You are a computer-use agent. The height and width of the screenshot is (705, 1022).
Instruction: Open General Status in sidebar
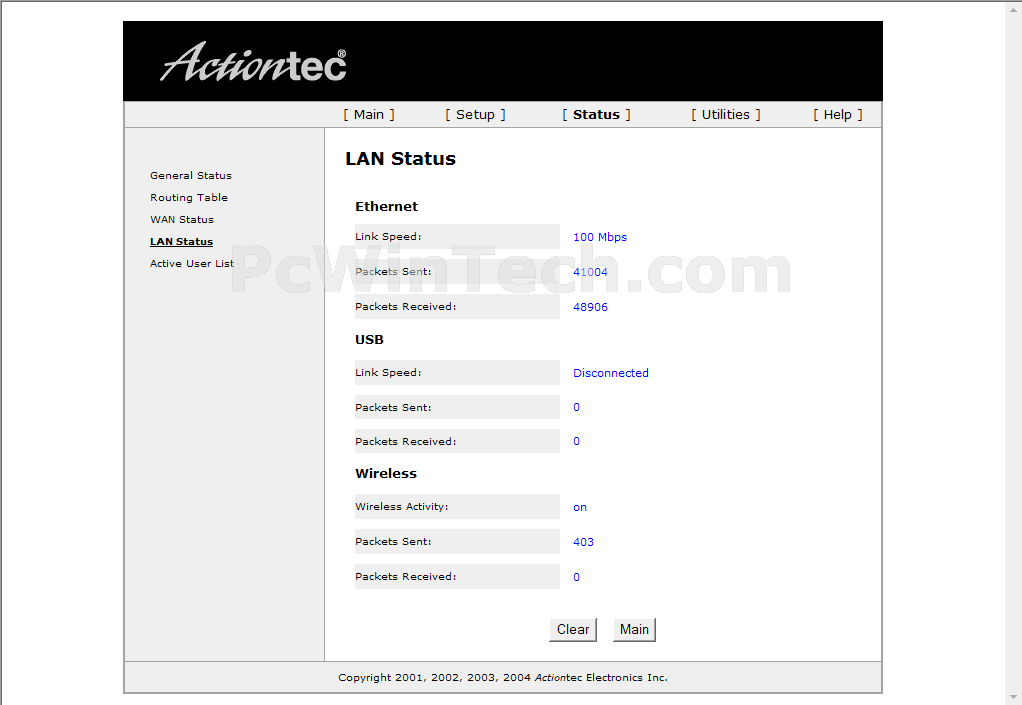click(191, 175)
